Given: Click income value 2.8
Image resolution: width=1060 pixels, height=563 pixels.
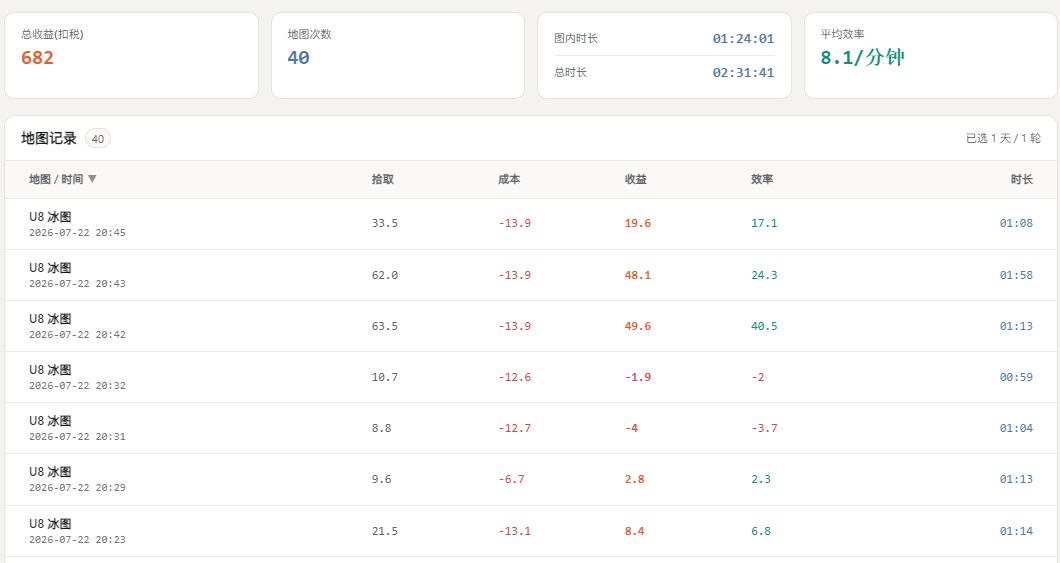Looking at the screenshot, I should coord(634,479).
